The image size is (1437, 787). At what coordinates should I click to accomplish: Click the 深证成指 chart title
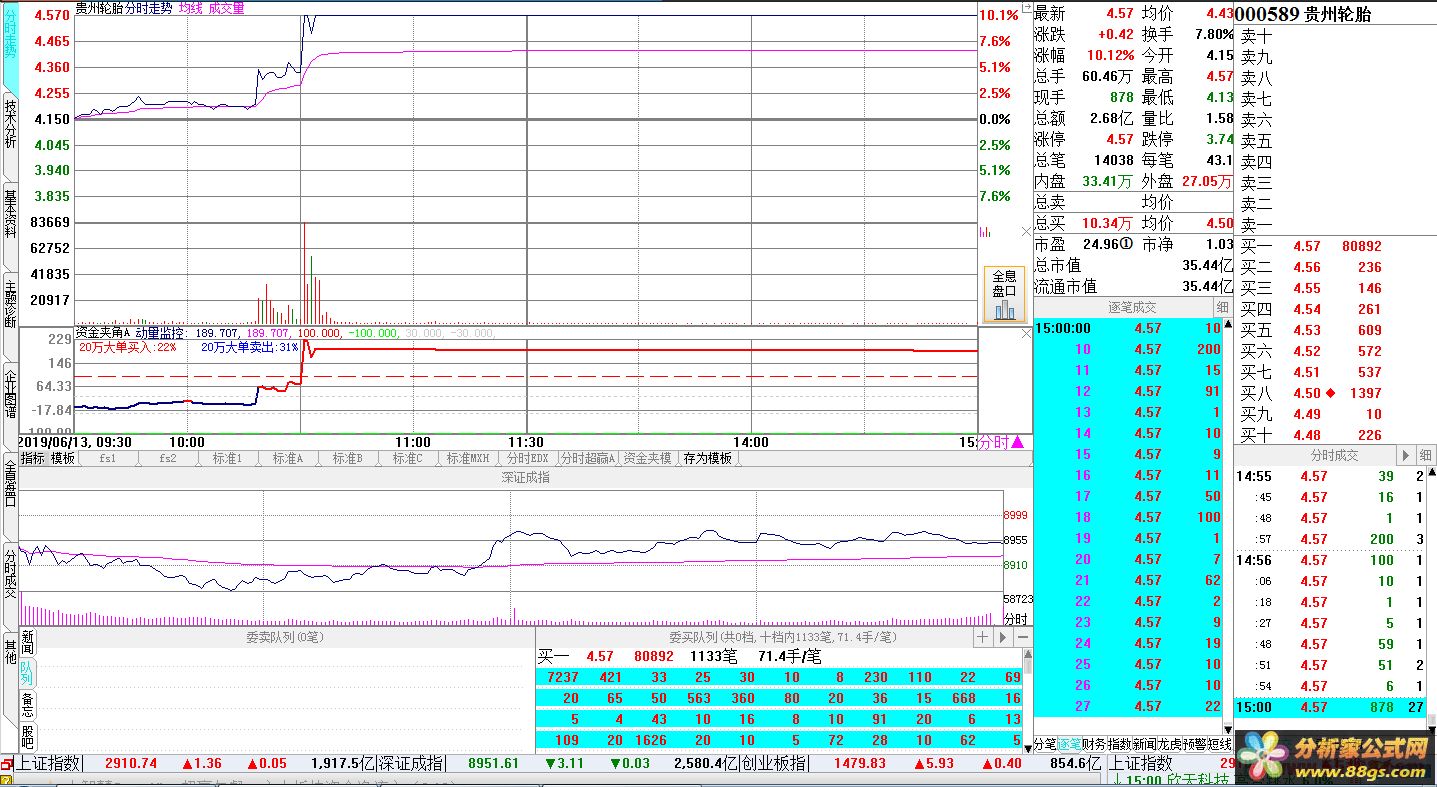pyautogui.click(x=525, y=477)
